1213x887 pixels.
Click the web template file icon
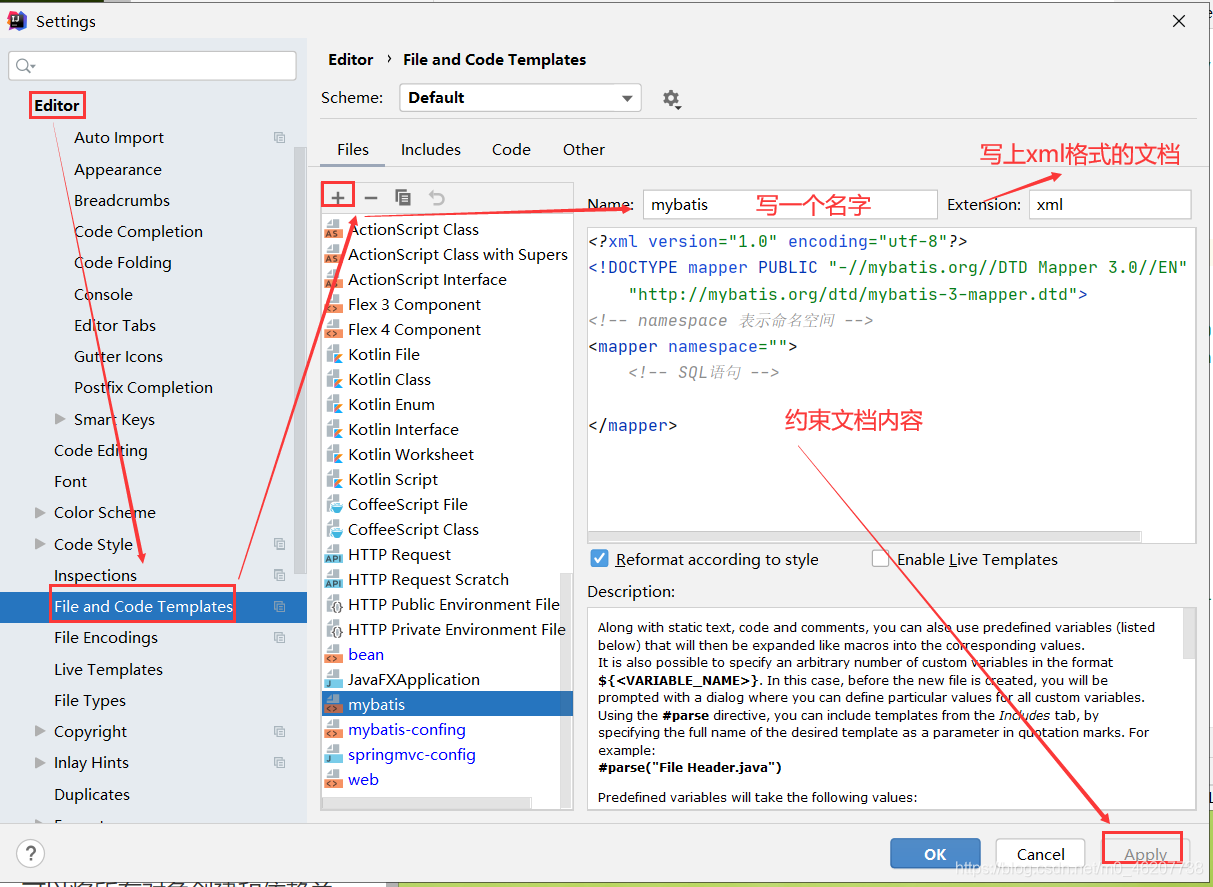[x=333, y=780]
